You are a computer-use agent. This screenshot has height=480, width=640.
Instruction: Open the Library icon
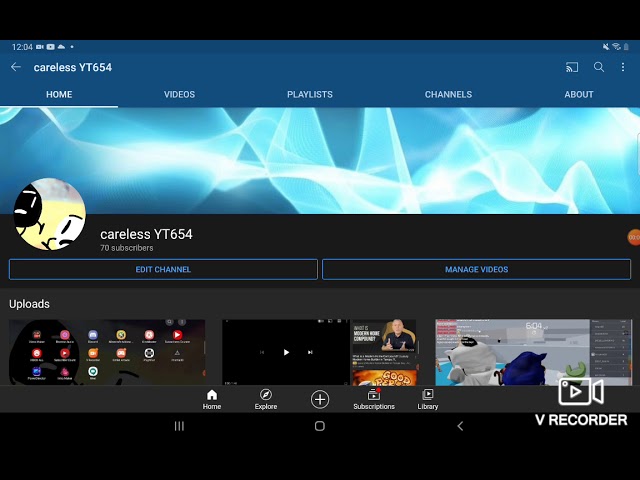coord(428,399)
